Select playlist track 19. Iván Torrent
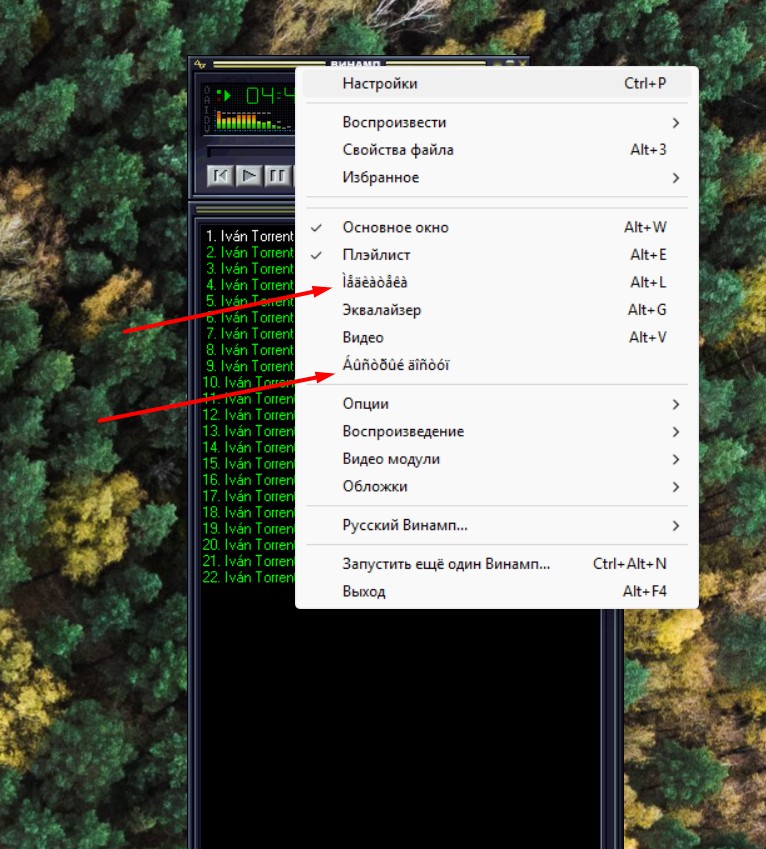This screenshot has width=766, height=849. tap(249, 528)
